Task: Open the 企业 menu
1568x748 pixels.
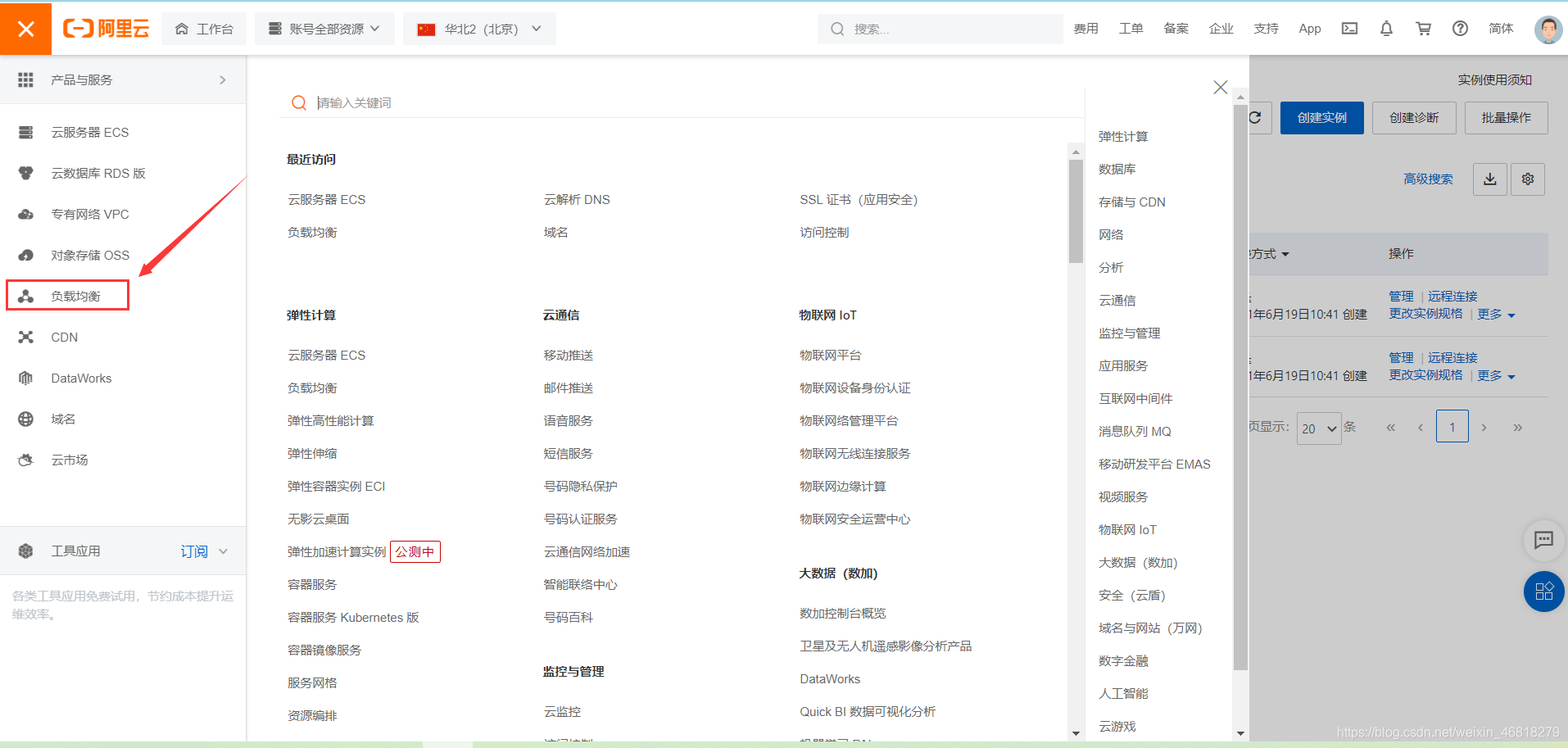Action: tap(1221, 29)
